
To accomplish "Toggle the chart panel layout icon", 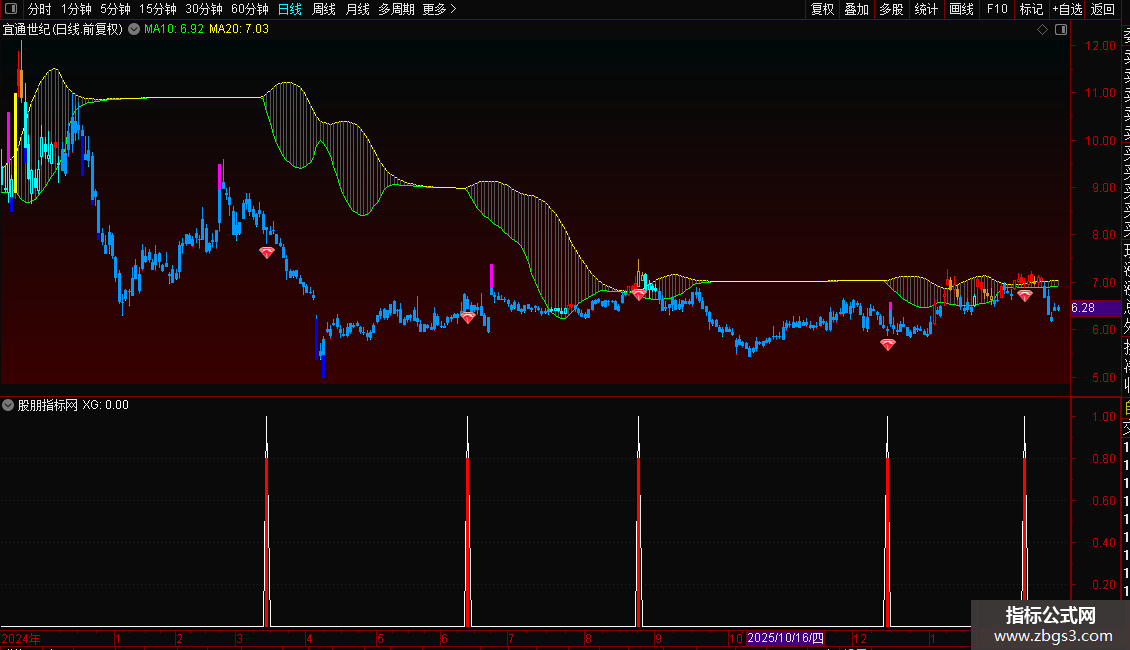I will (1061, 29).
